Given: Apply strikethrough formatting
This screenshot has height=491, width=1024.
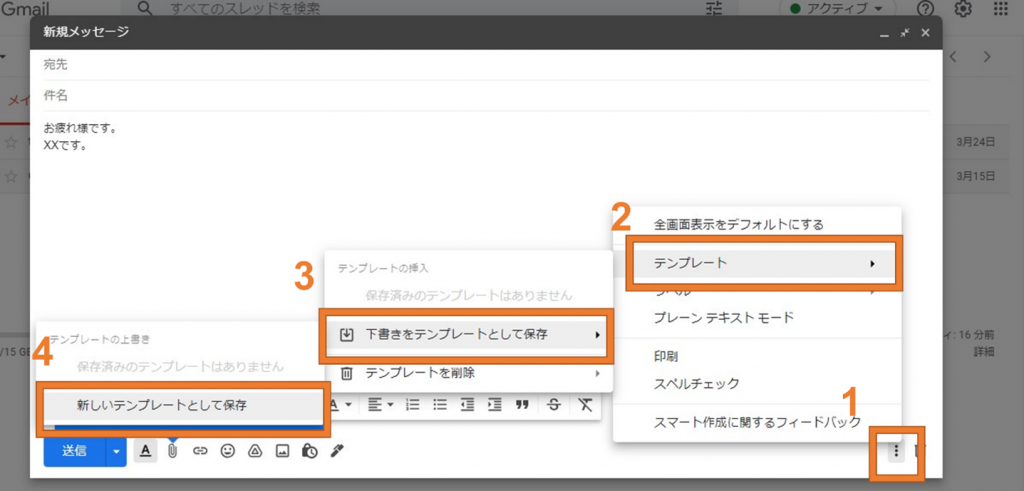Looking at the screenshot, I should point(554,405).
